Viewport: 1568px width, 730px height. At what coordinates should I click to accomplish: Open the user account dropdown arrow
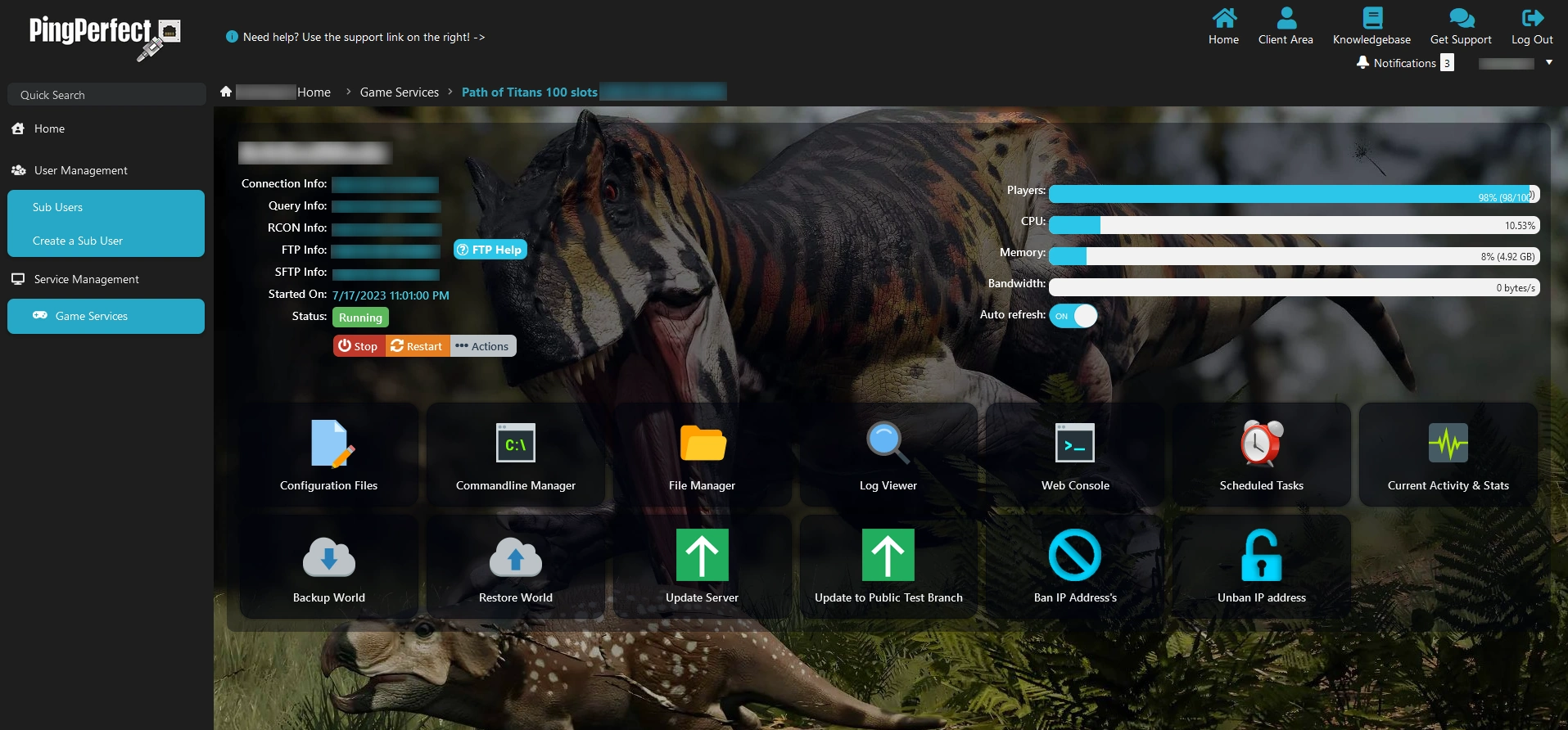point(1548,62)
